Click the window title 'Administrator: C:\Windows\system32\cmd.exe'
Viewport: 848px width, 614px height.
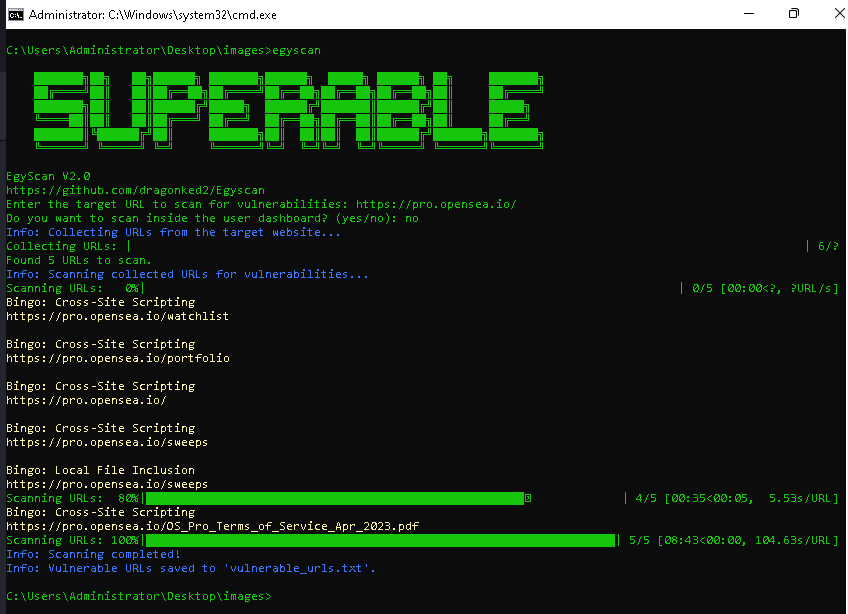pyautogui.click(x=153, y=15)
